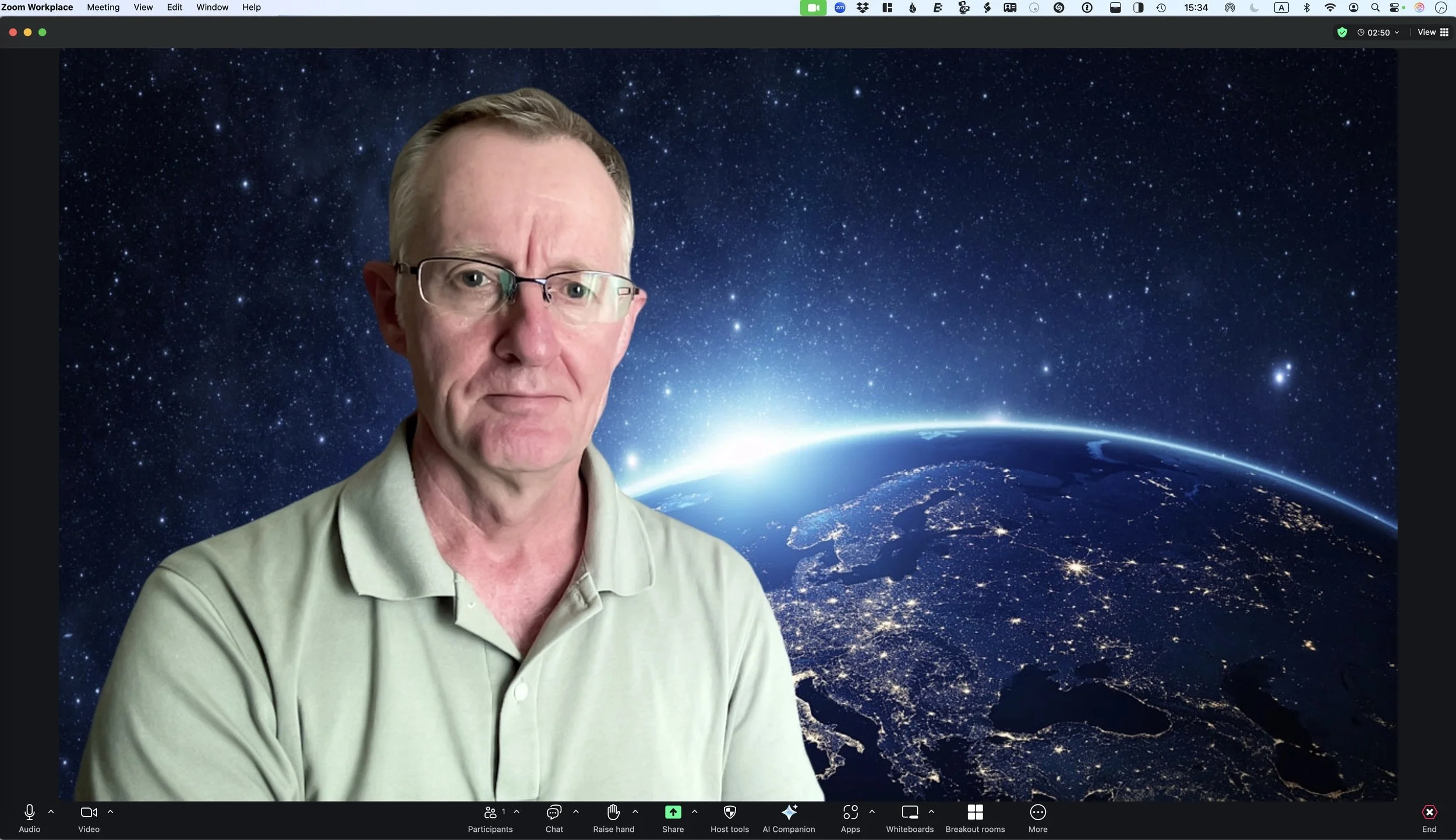Expand the Video options chevron
The image size is (1456, 840).
111,811
